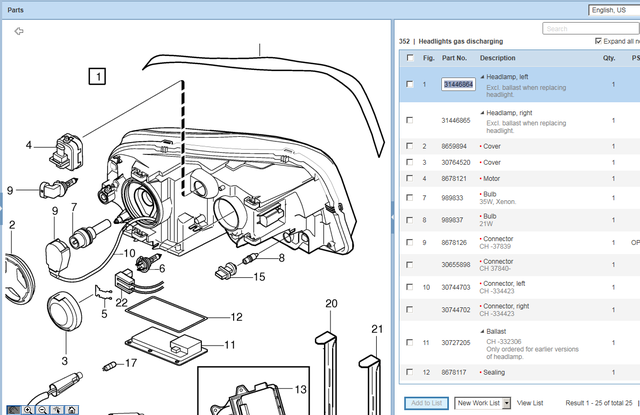Sort by Part No. column header
Image resolution: width=640 pixels, height=415 pixels.
click(454, 58)
